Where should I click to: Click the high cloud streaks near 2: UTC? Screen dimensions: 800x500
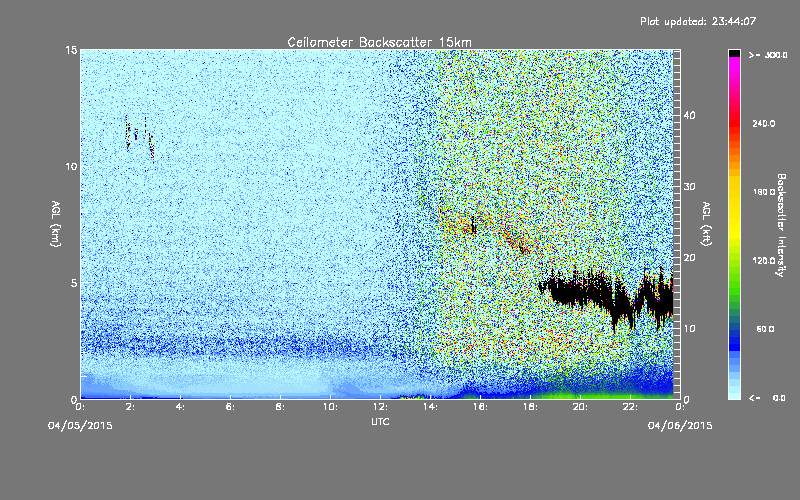click(140, 138)
